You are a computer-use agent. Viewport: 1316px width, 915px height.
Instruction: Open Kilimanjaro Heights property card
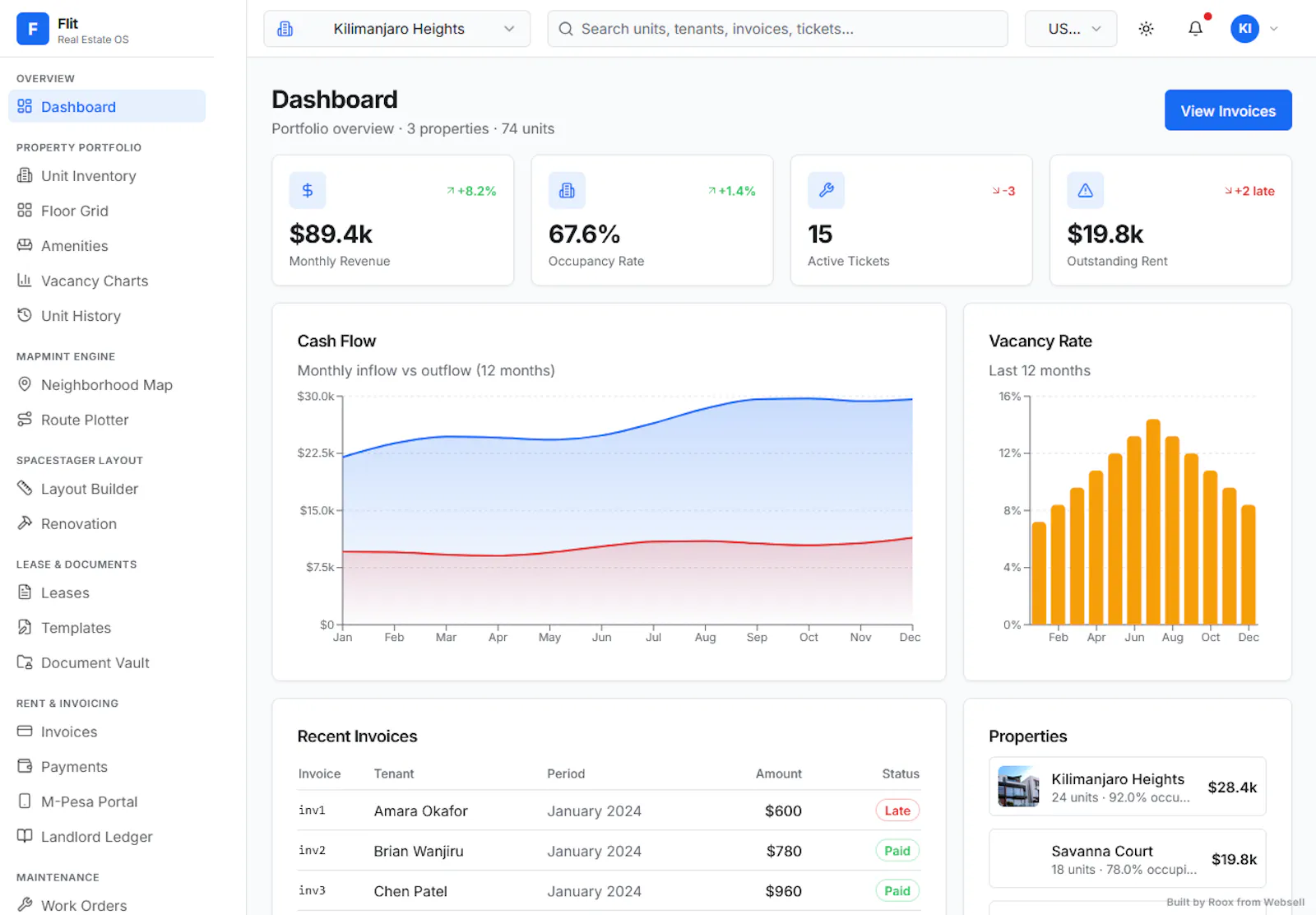[1127, 787]
